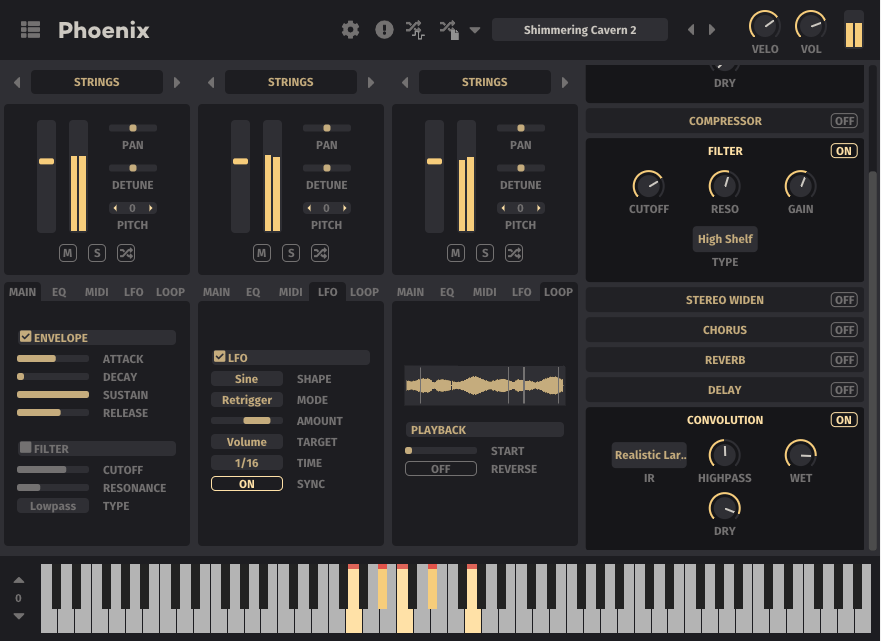Open the LOOP tab on the third layer
The width and height of the screenshot is (881, 641).
(558, 292)
